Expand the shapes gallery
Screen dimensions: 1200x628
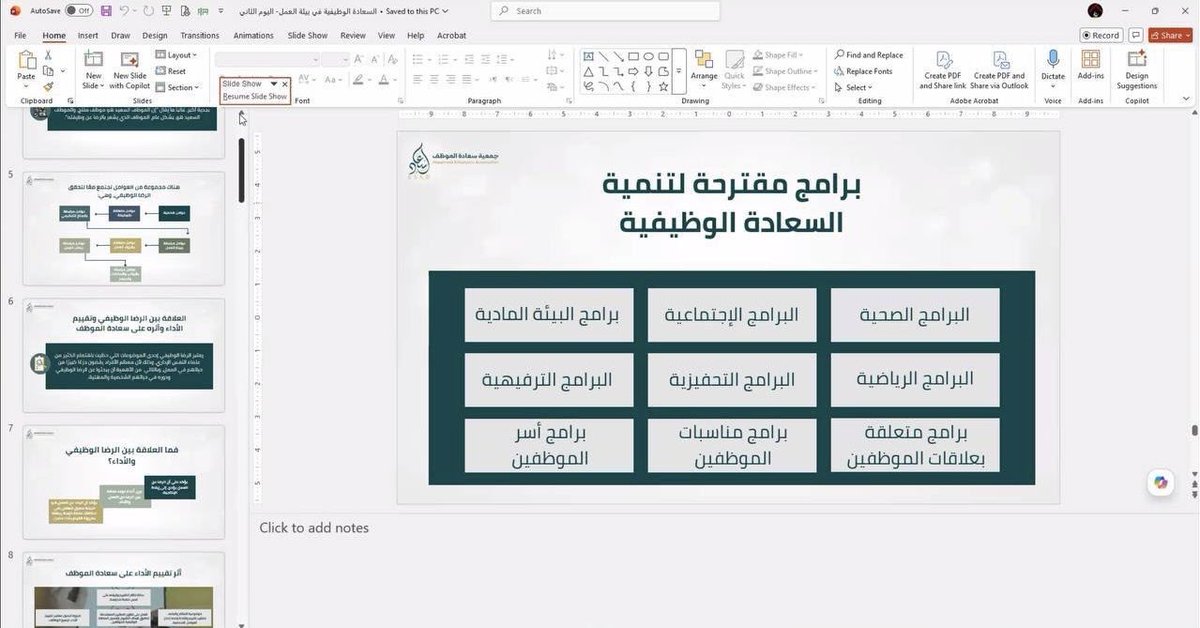pyautogui.click(x=679, y=71)
